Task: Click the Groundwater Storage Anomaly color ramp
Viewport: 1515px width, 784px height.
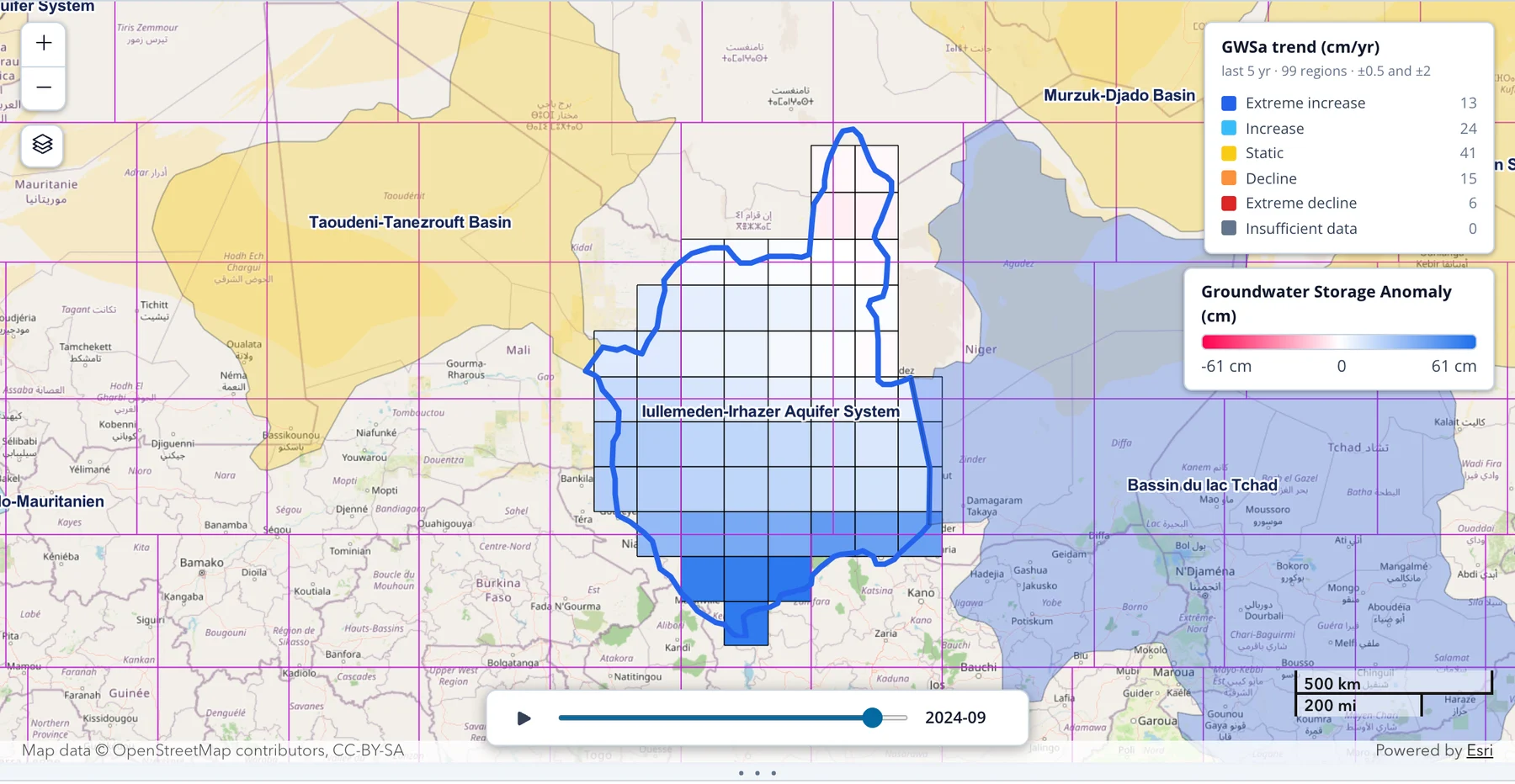Action: point(1339,342)
